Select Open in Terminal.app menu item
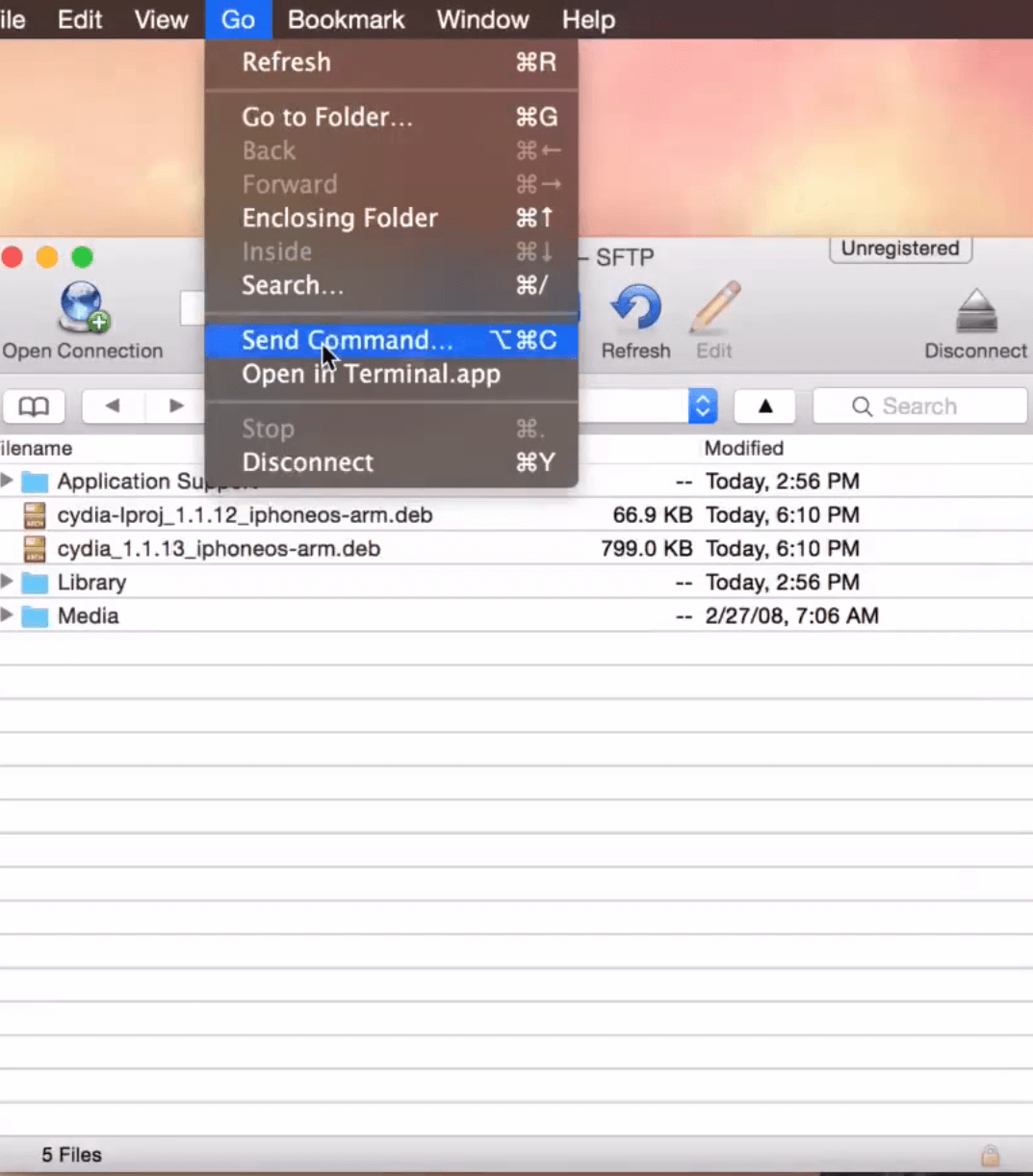The image size is (1033, 1176). click(371, 374)
